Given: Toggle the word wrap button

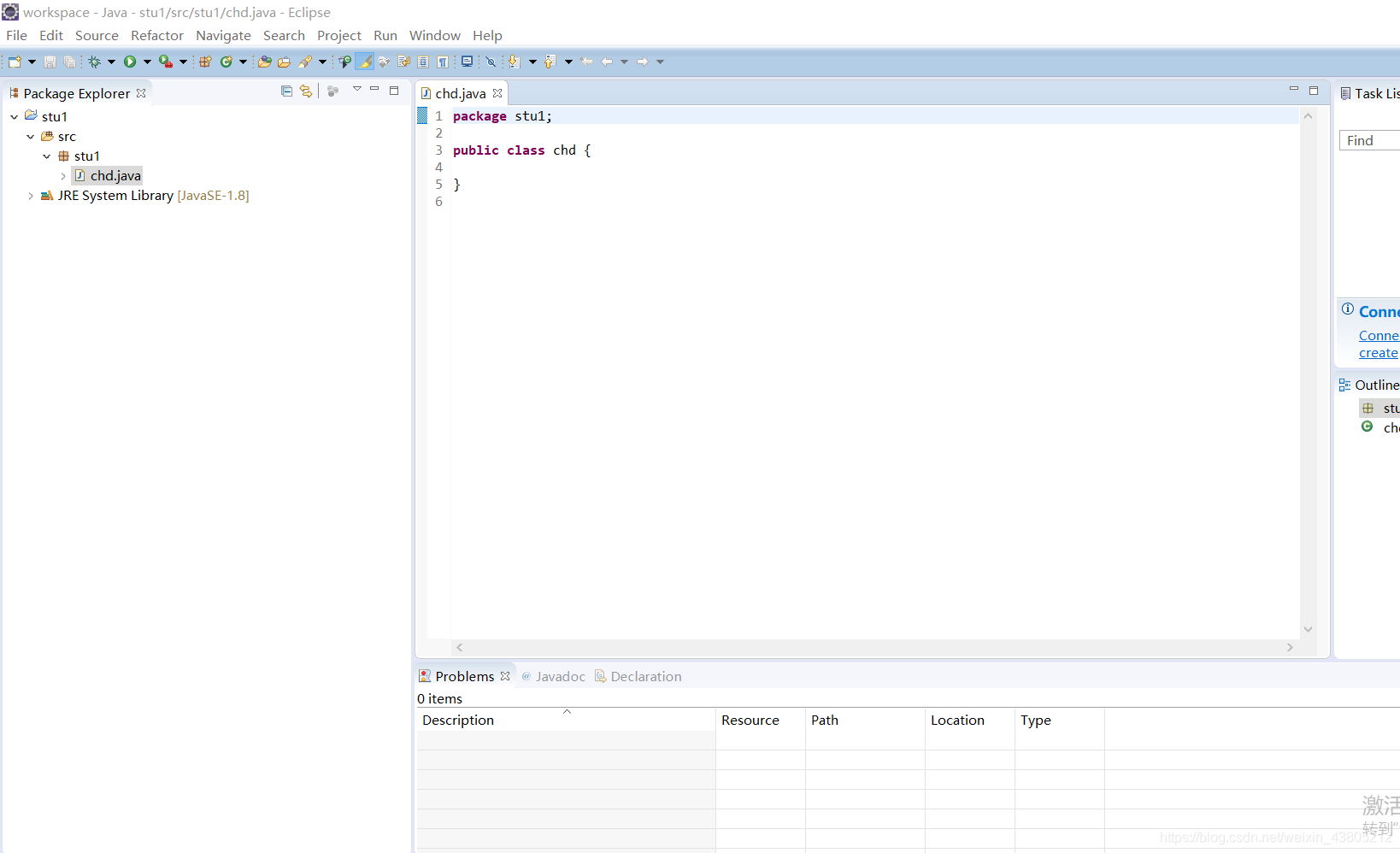Looking at the screenshot, I should pos(403,62).
